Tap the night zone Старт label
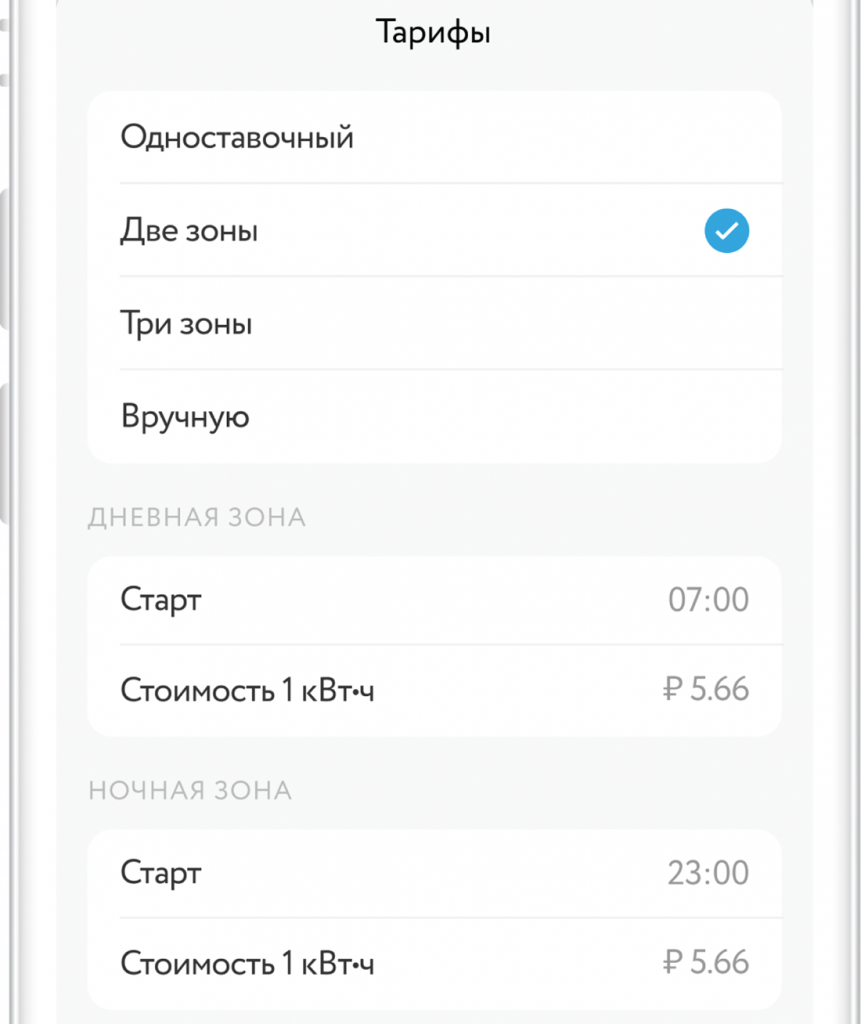Viewport: 861px width, 1024px height. click(161, 873)
